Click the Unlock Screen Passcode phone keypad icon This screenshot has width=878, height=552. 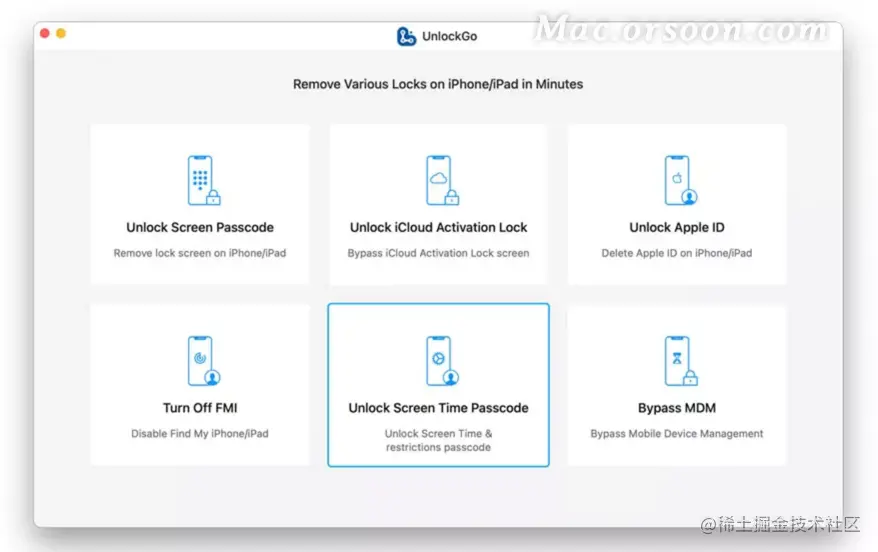[204, 180]
